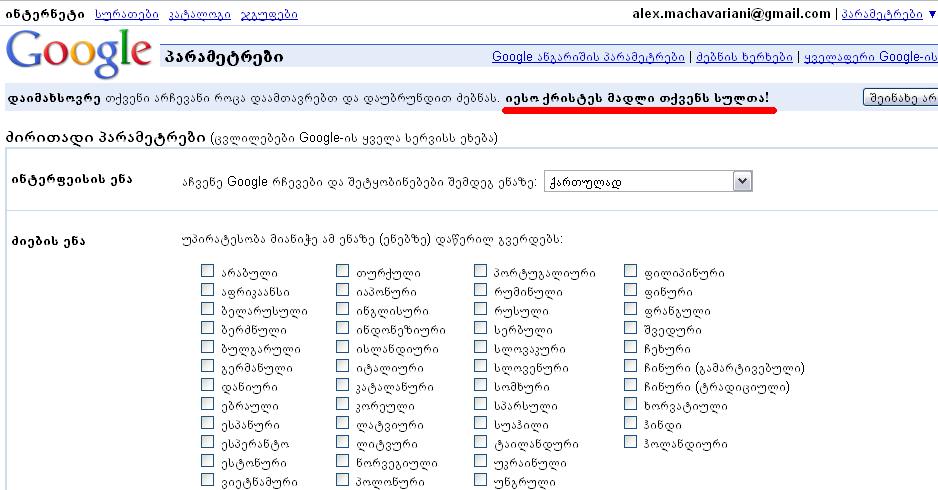Check the ჰინდი language checkbox

click(631, 423)
